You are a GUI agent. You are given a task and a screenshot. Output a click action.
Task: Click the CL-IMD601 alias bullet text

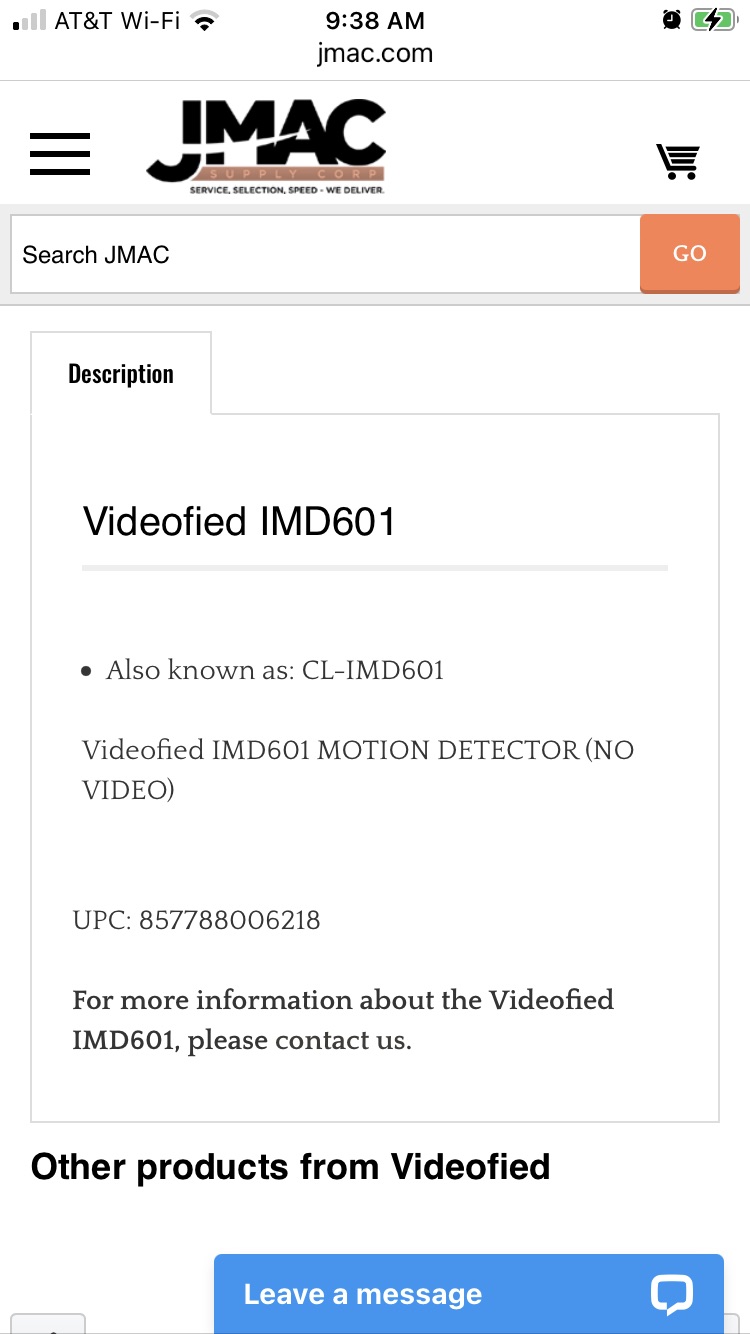(275, 670)
